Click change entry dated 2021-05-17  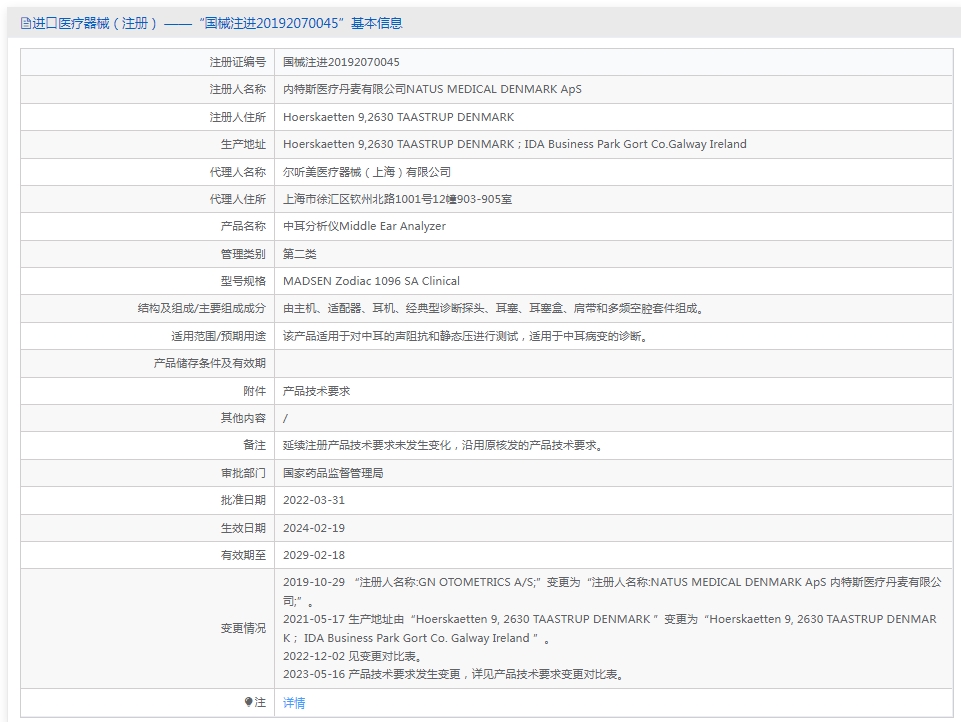[610, 628]
